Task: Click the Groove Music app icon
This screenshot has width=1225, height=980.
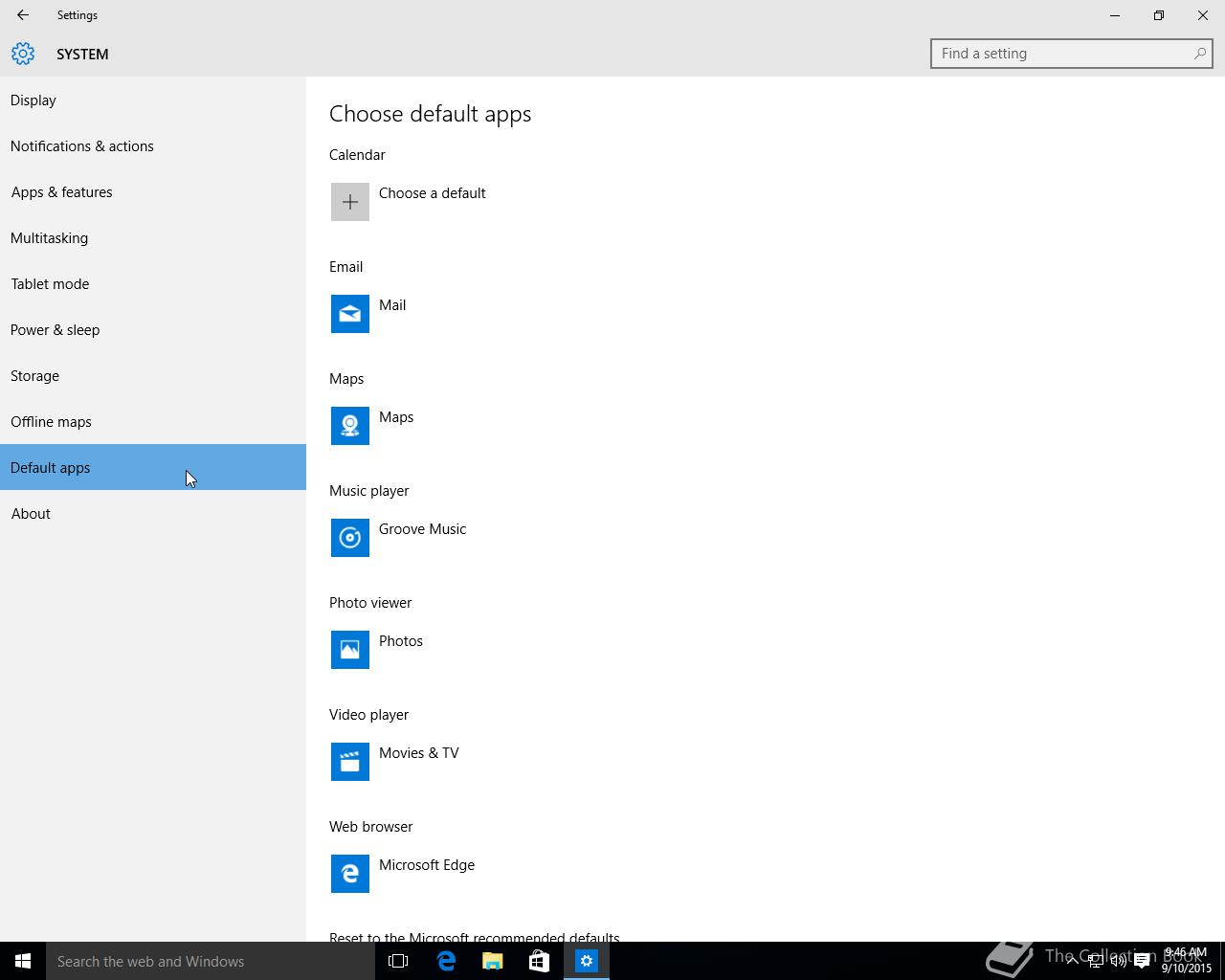Action: point(350,538)
